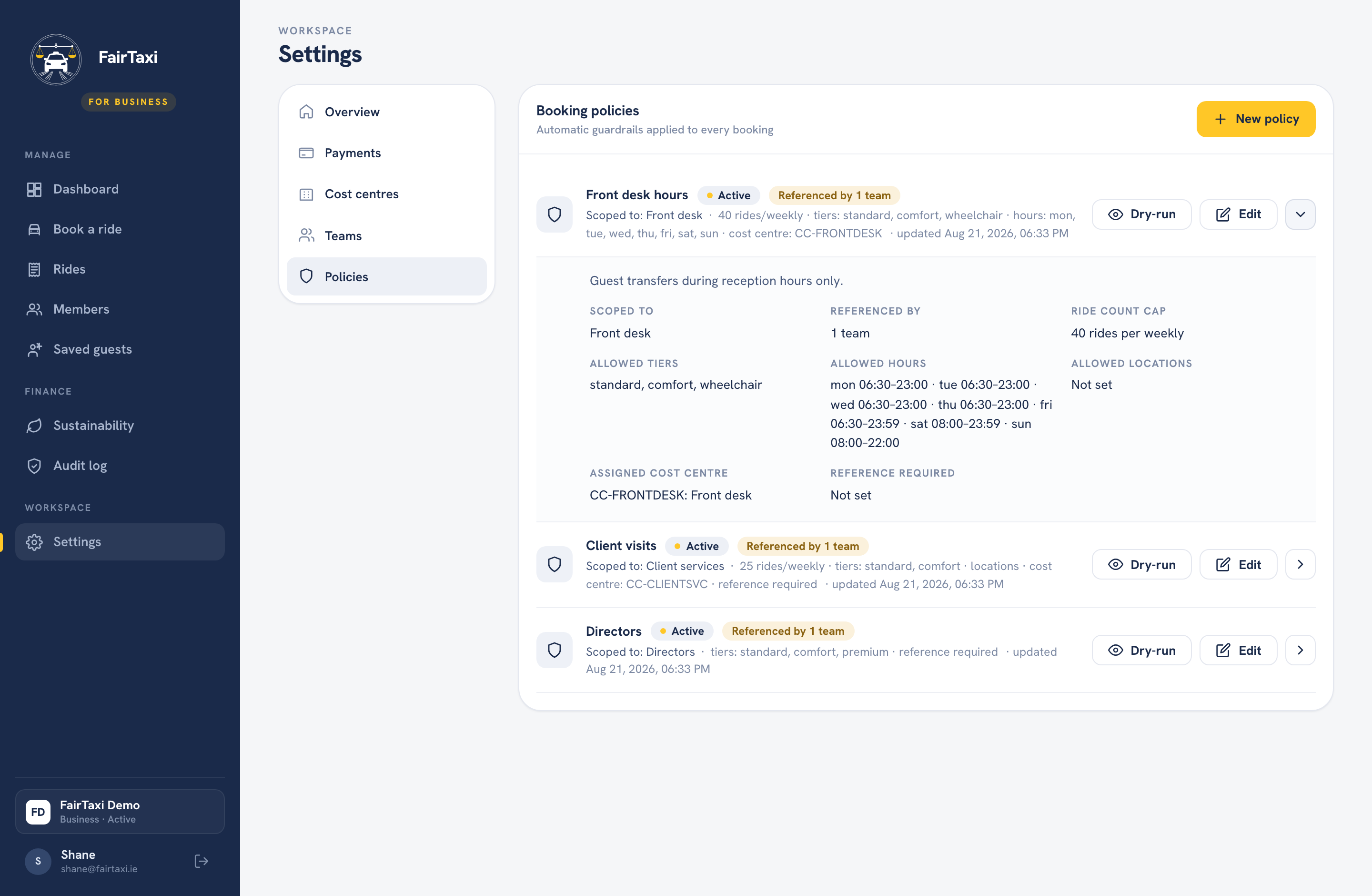The height and width of the screenshot is (896, 1372).
Task: Click the 'CC-FRONTDESK: Front desk' cost centre value
Action: click(670, 495)
